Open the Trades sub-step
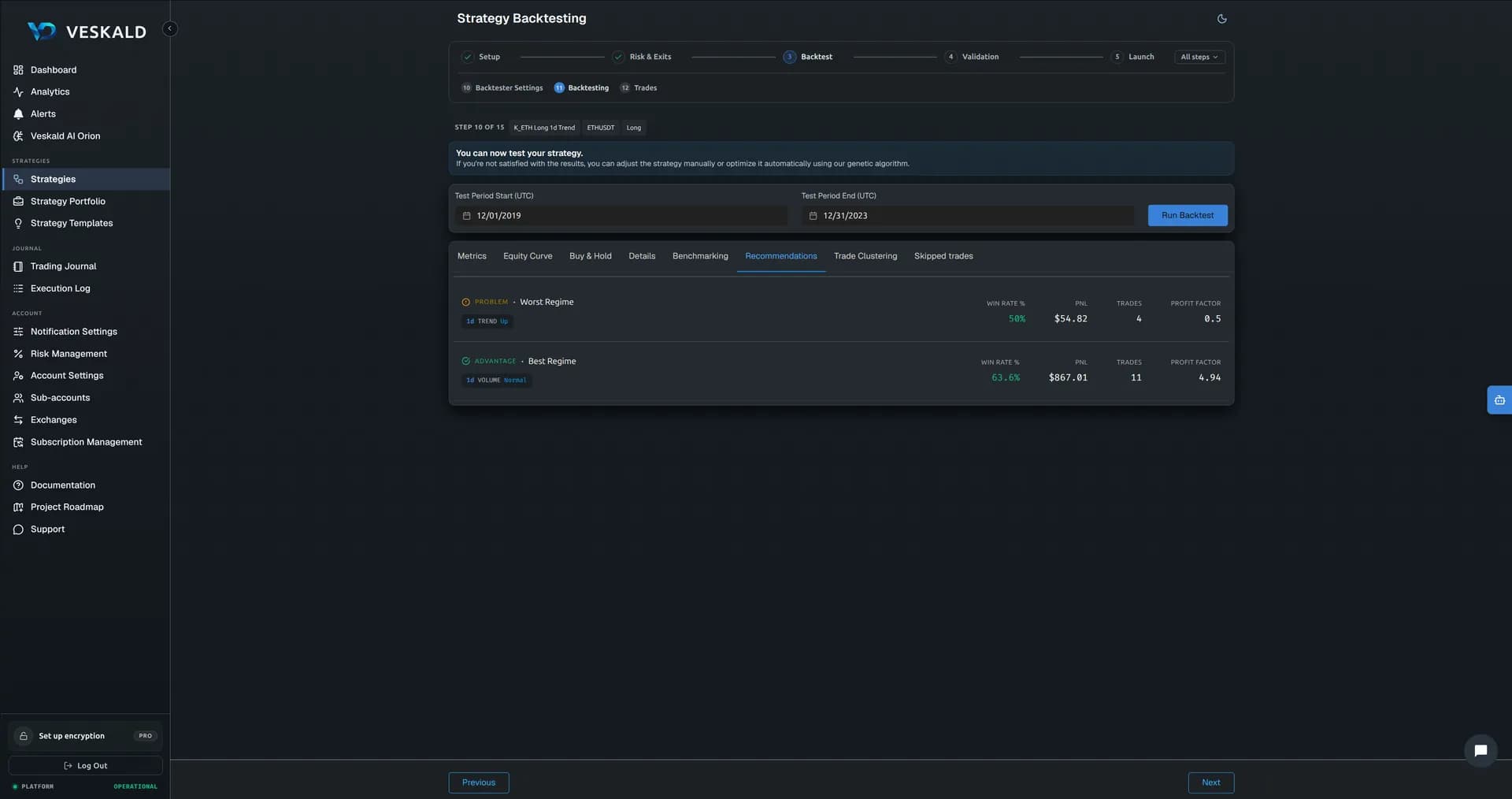Screen dimensions: 1512x799 click(639, 88)
